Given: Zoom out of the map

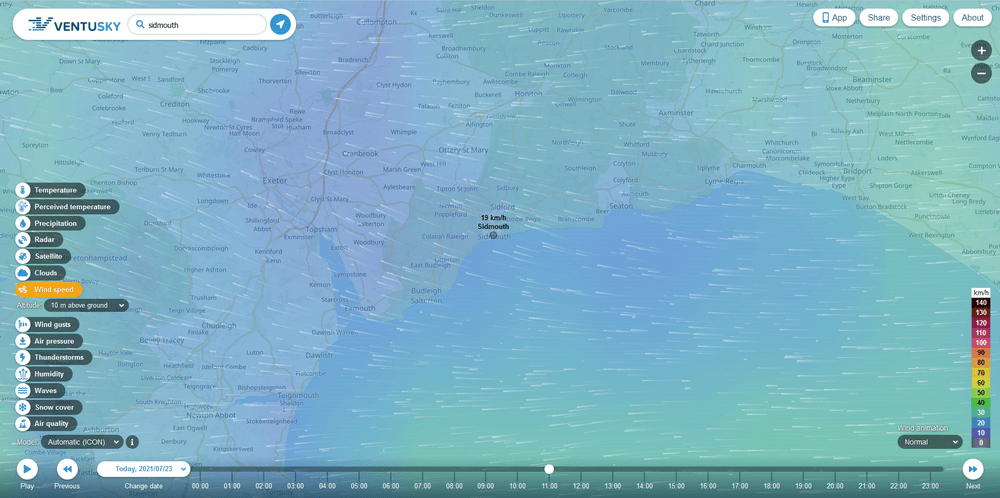Looking at the screenshot, I should (981, 73).
